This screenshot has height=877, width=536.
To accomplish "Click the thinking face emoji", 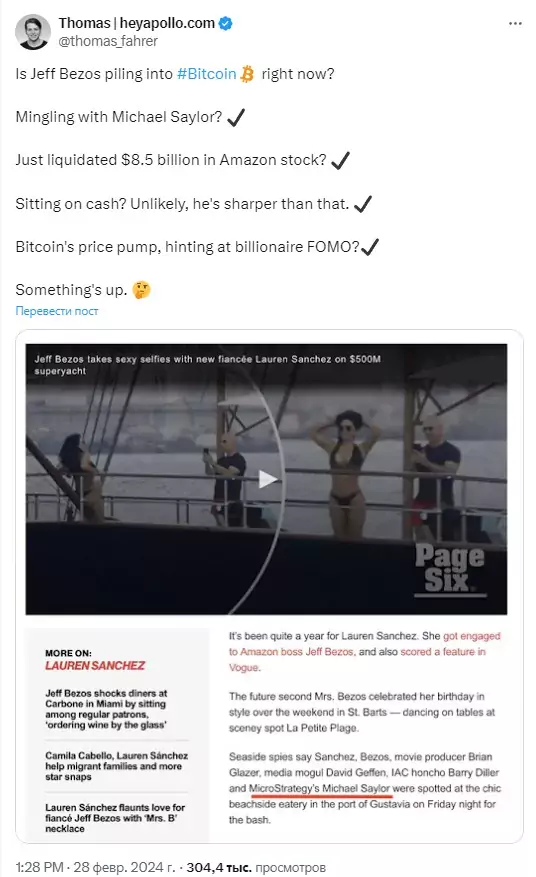I will 142,290.
